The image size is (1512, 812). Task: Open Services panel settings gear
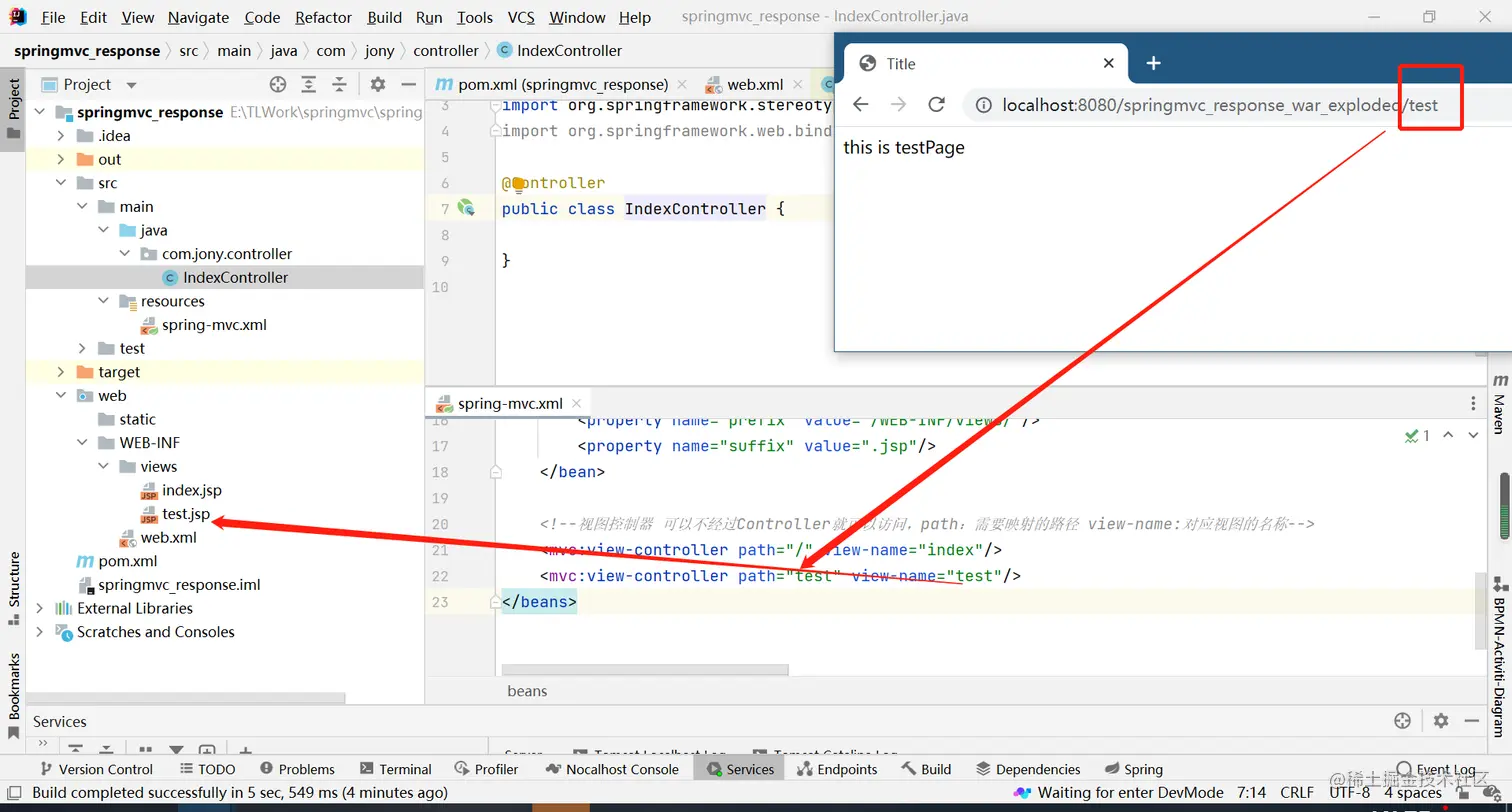[x=1440, y=721]
